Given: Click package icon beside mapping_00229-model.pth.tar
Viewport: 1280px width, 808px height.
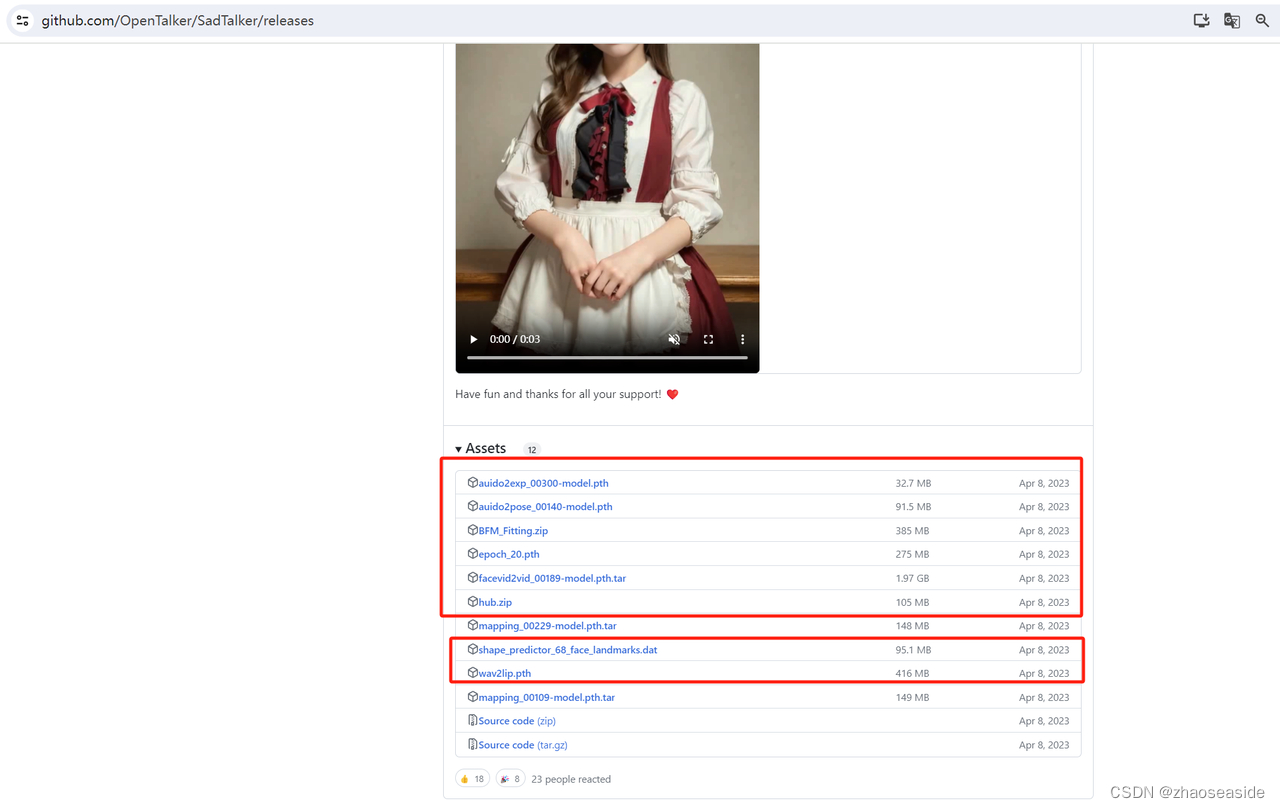Looking at the screenshot, I should [472, 625].
